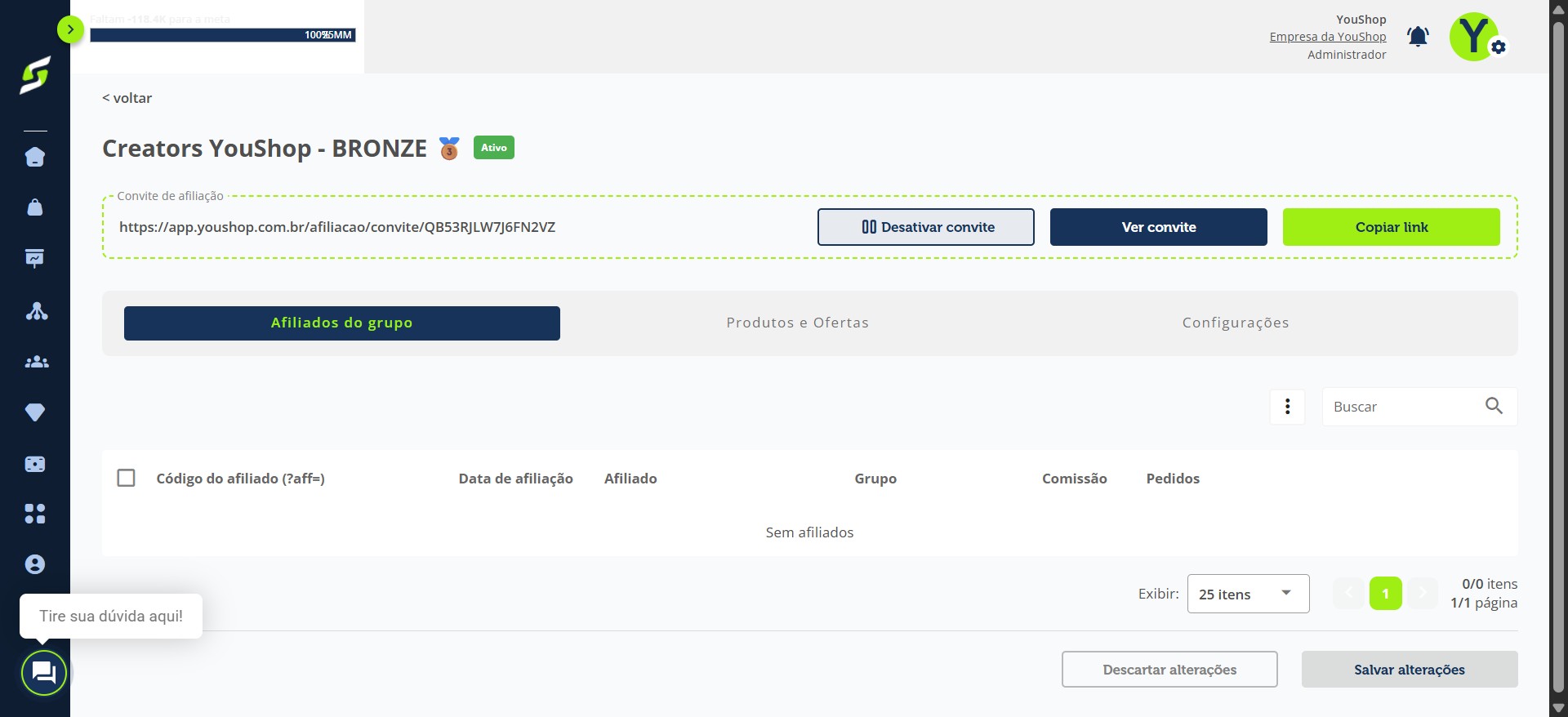
Task: Click the YouShop S logo in the sidebar
Action: click(35, 75)
